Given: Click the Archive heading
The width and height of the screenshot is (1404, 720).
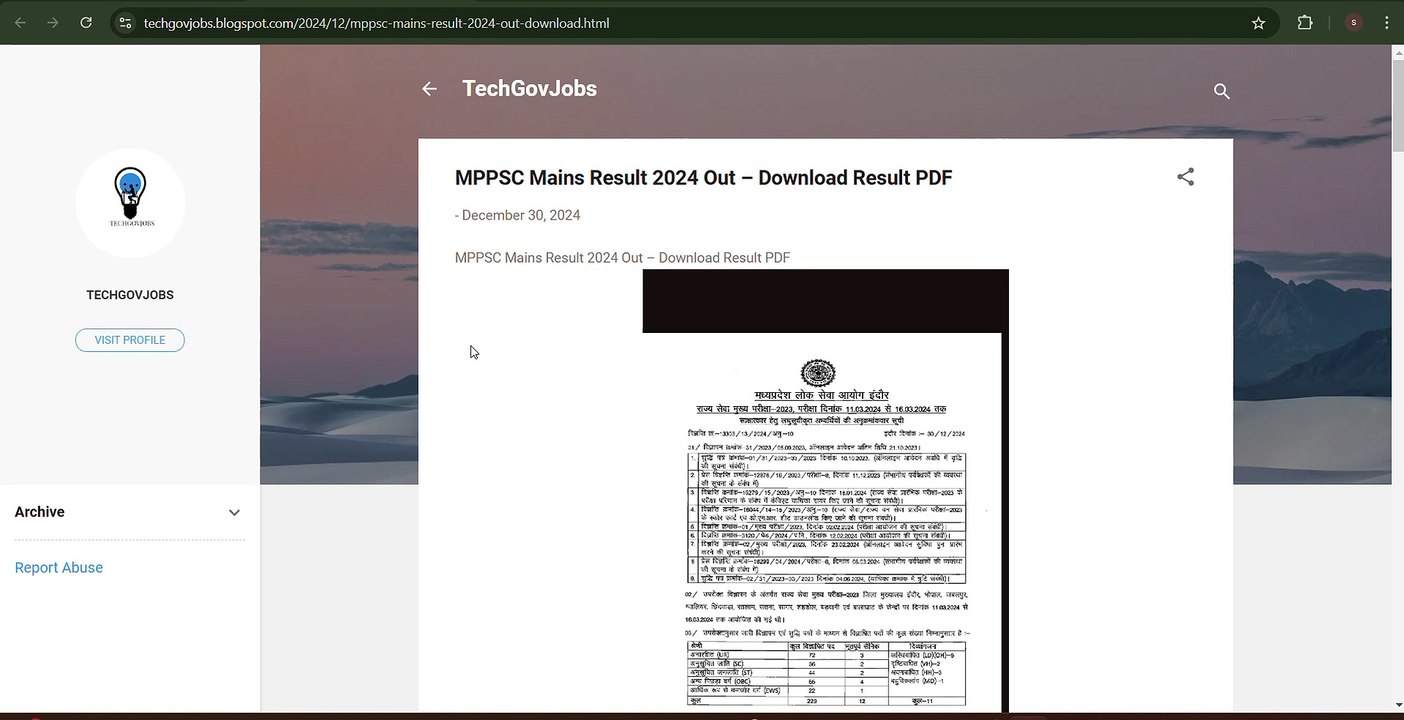Looking at the screenshot, I should pyautogui.click(x=40, y=512).
